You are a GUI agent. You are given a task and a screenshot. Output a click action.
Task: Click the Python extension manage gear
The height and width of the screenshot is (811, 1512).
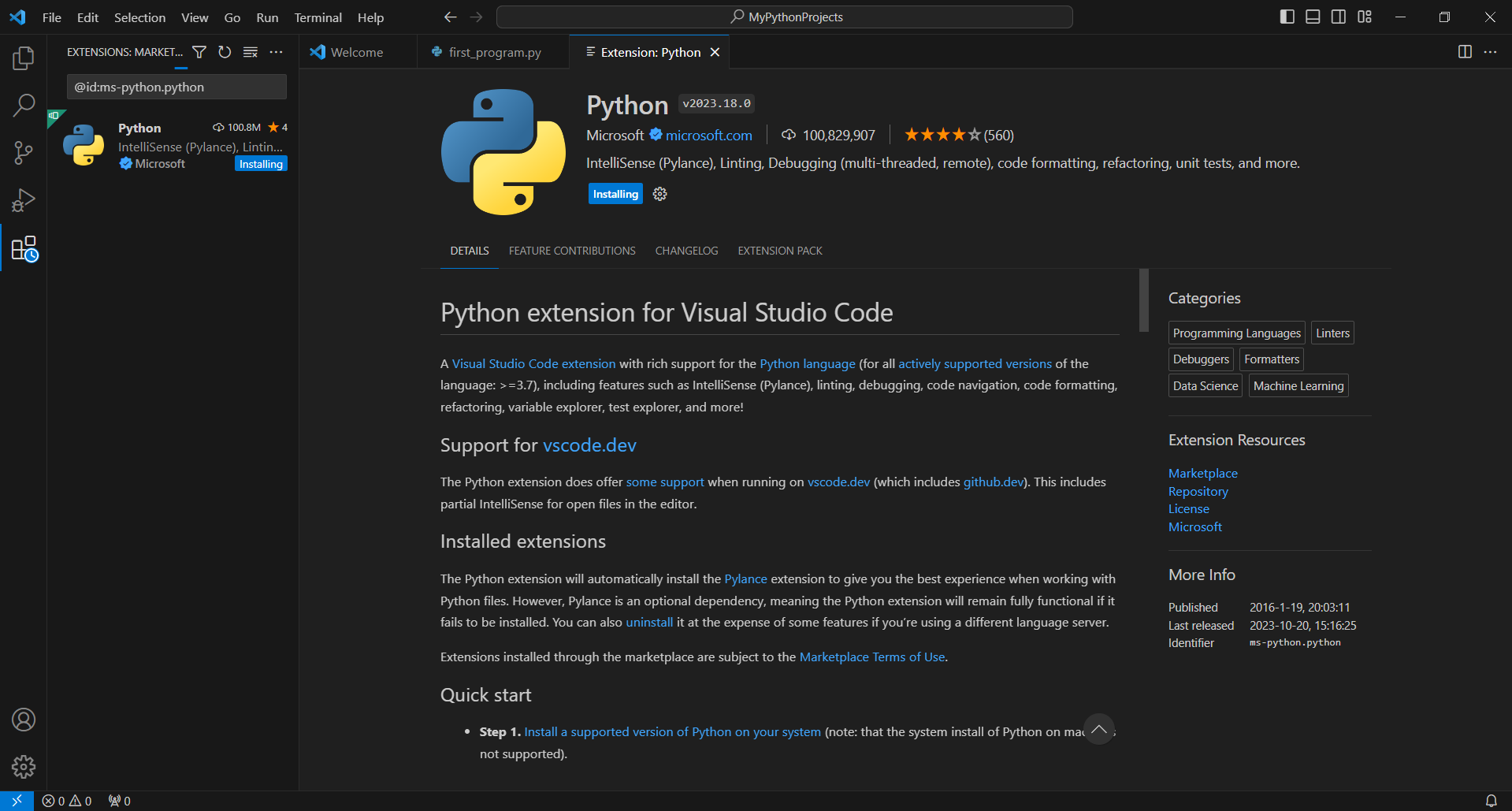pos(660,194)
